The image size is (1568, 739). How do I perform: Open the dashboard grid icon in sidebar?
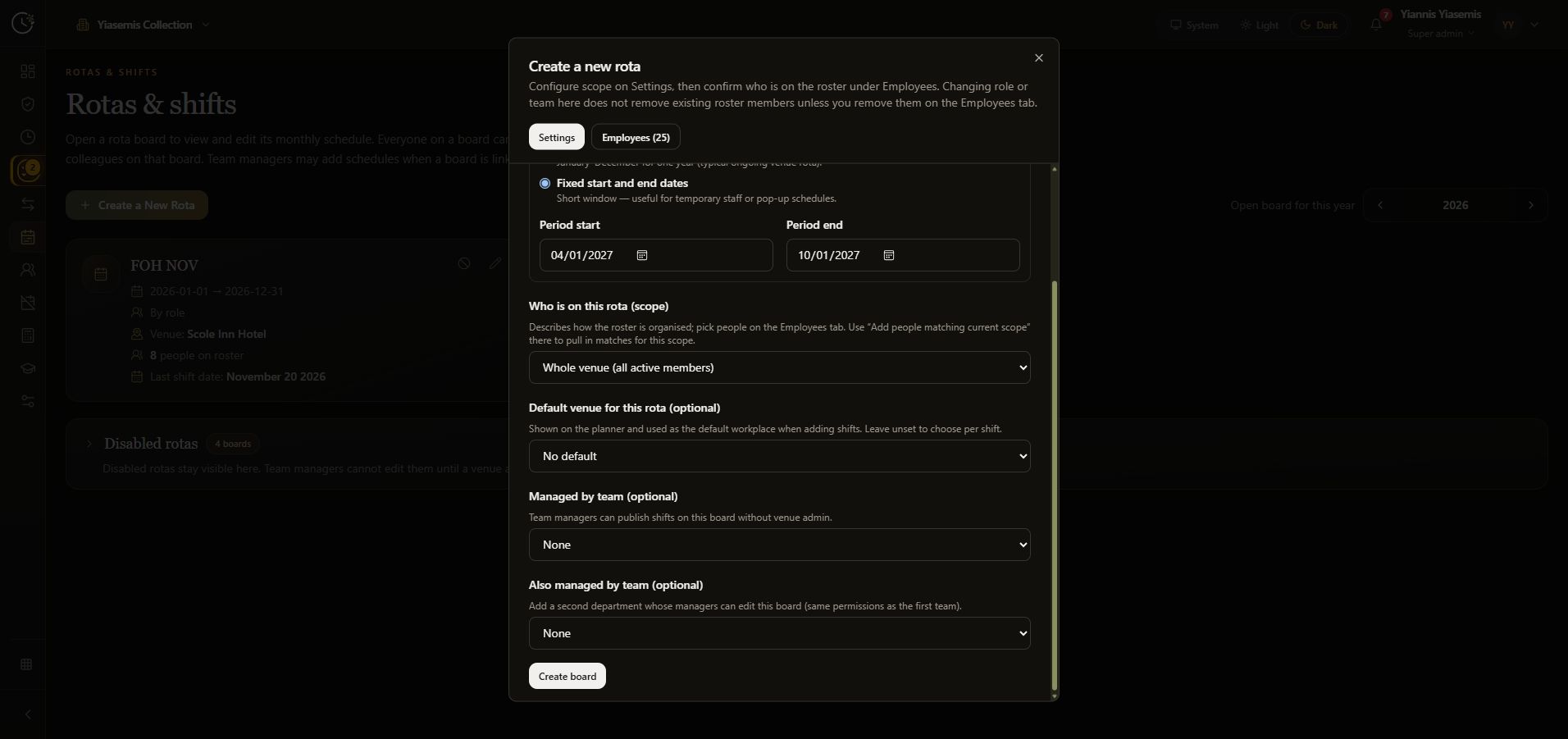click(x=28, y=71)
